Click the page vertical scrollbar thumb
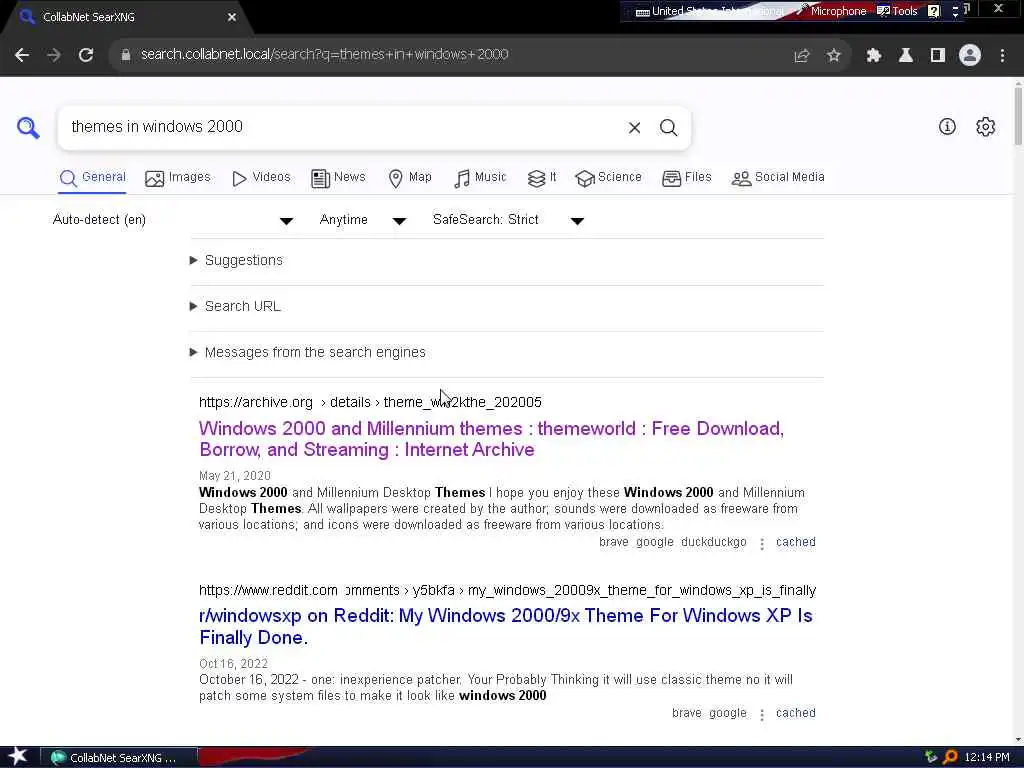 click(1018, 114)
